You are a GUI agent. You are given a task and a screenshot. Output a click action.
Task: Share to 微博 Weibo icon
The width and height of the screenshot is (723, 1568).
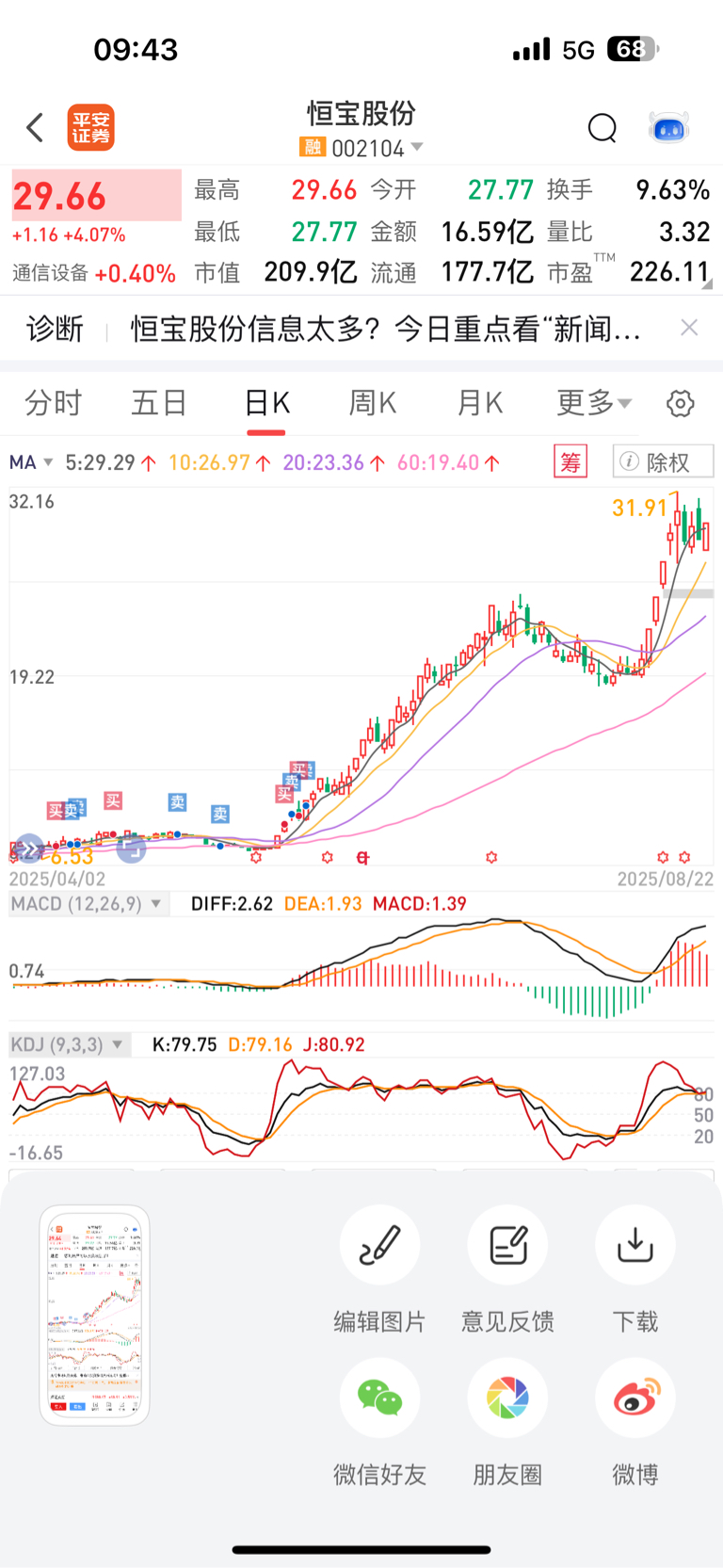[x=635, y=1398]
